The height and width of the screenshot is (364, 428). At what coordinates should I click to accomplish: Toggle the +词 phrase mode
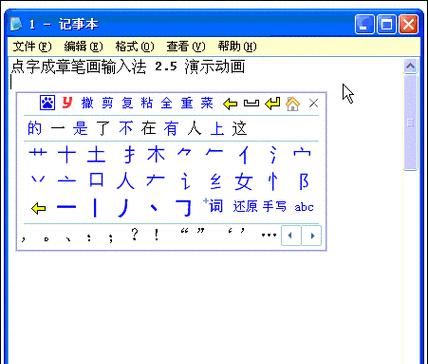point(213,206)
